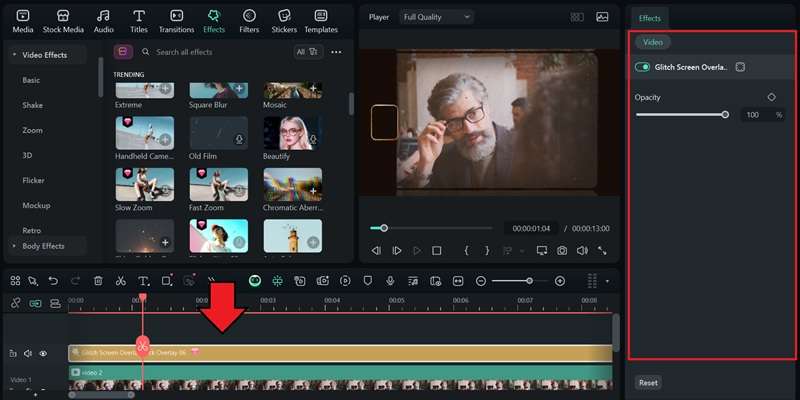Click the mark out curly brace
This screenshot has height=400, width=800.
(487, 251)
